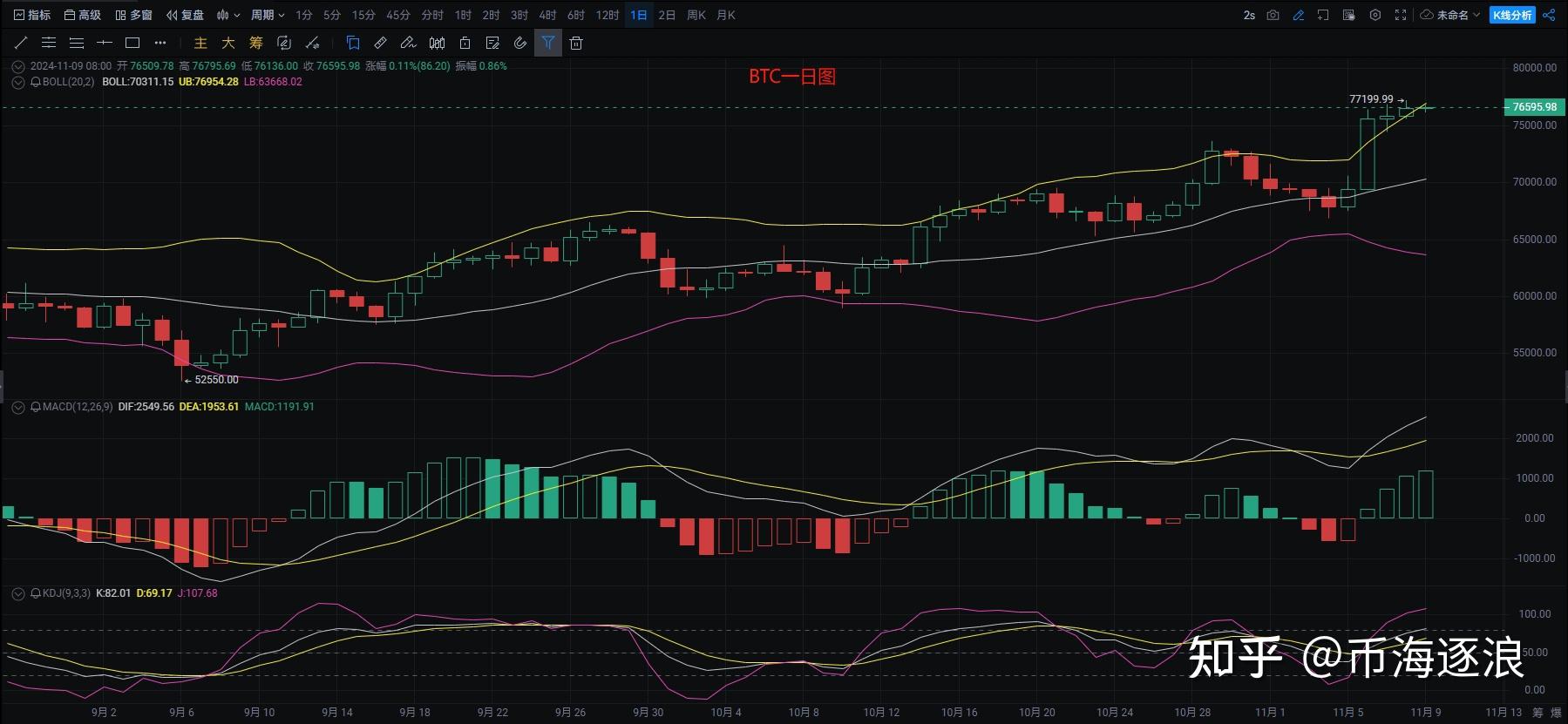Screen dimensions: 1568x724
Task: Toggle the alert bell for BOLL
Action: click(36, 82)
